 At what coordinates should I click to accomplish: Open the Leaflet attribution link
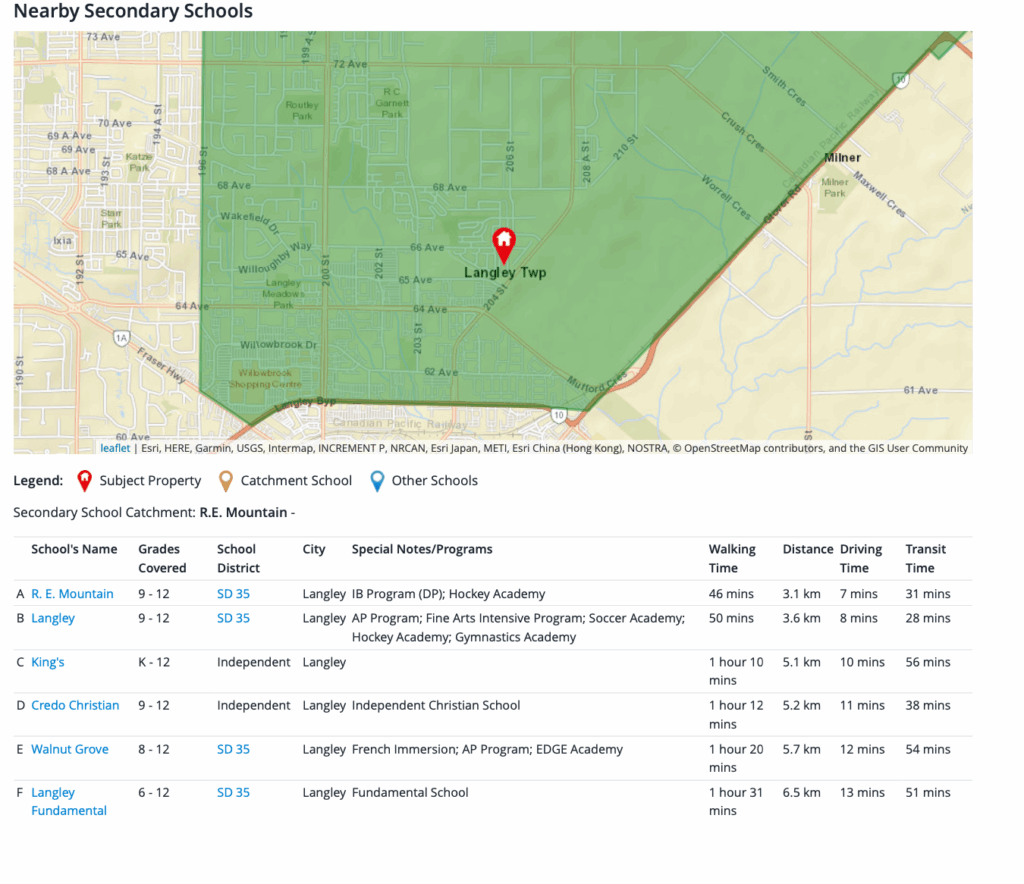click(114, 449)
